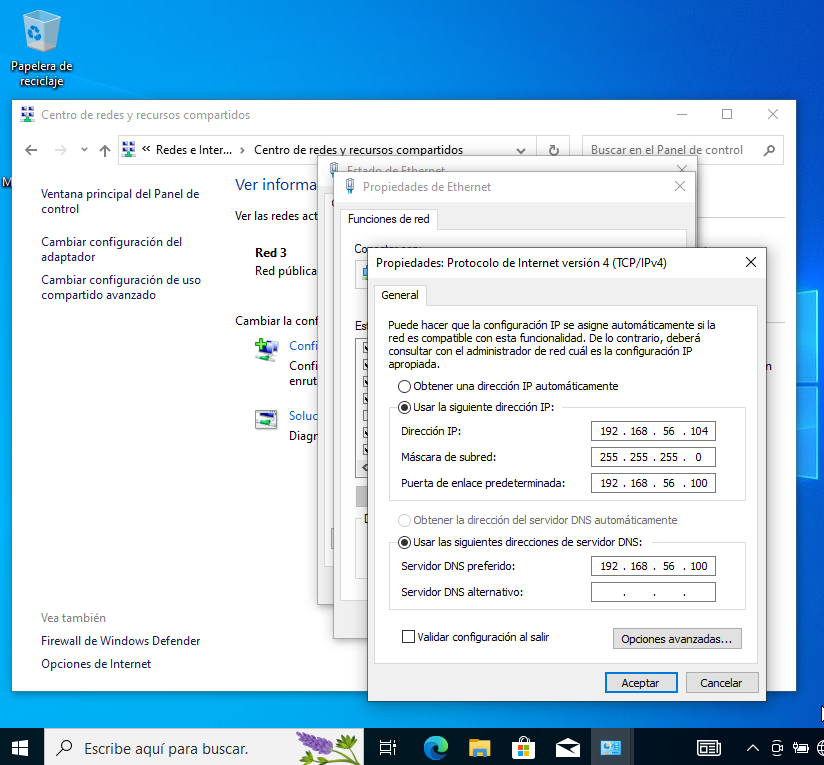Open the address bar history dropdown
Image resolution: width=824 pixels, height=765 pixels.
tap(521, 151)
